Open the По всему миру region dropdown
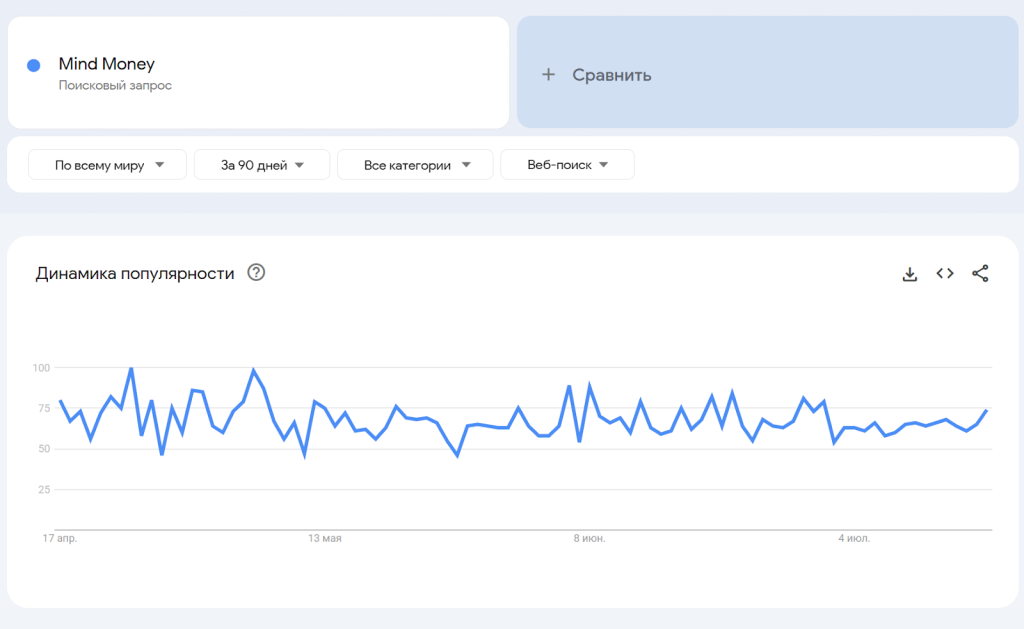The width and height of the screenshot is (1024, 629). pyautogui.click(x=108, y=165)
